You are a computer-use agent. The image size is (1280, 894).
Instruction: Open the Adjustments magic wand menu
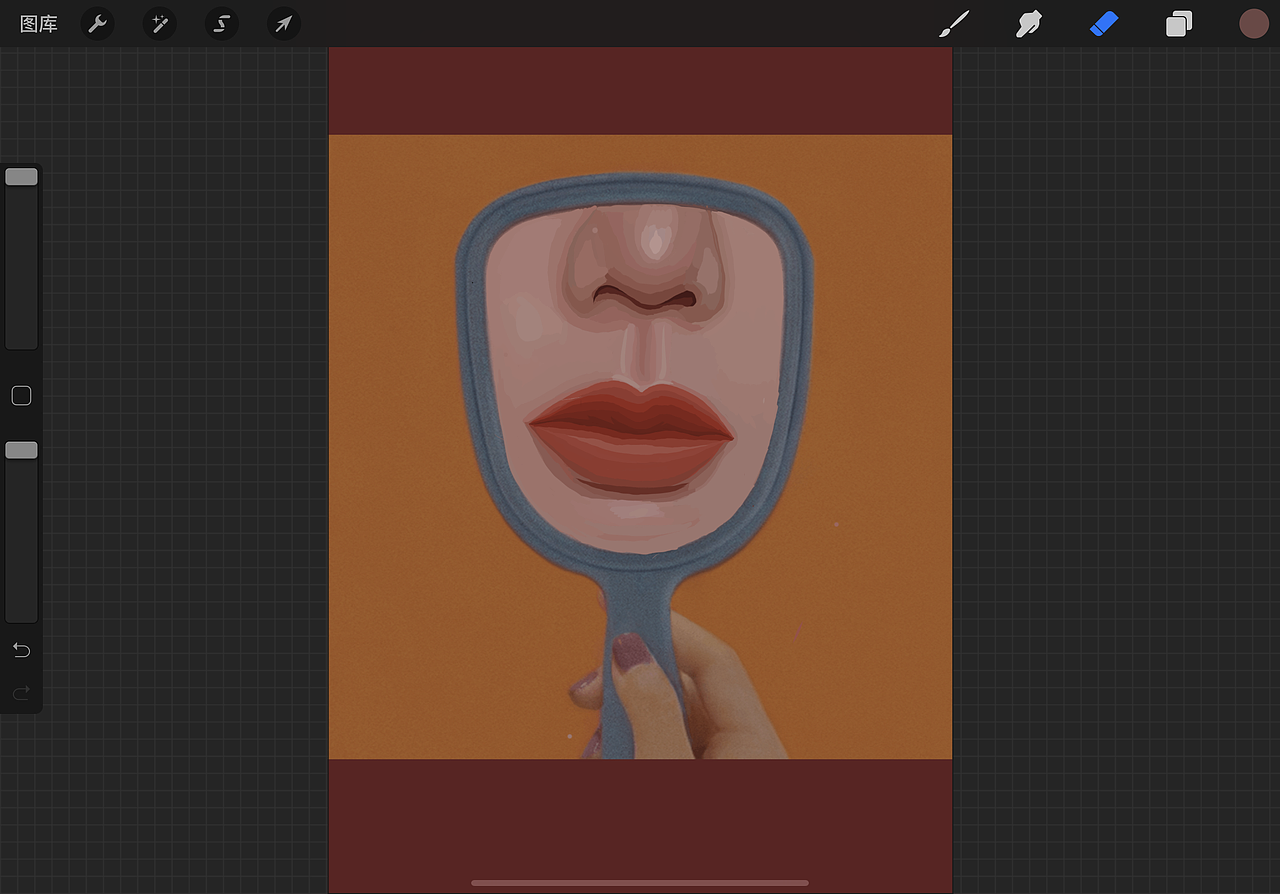pyautogui.click(x=159, y=24)
